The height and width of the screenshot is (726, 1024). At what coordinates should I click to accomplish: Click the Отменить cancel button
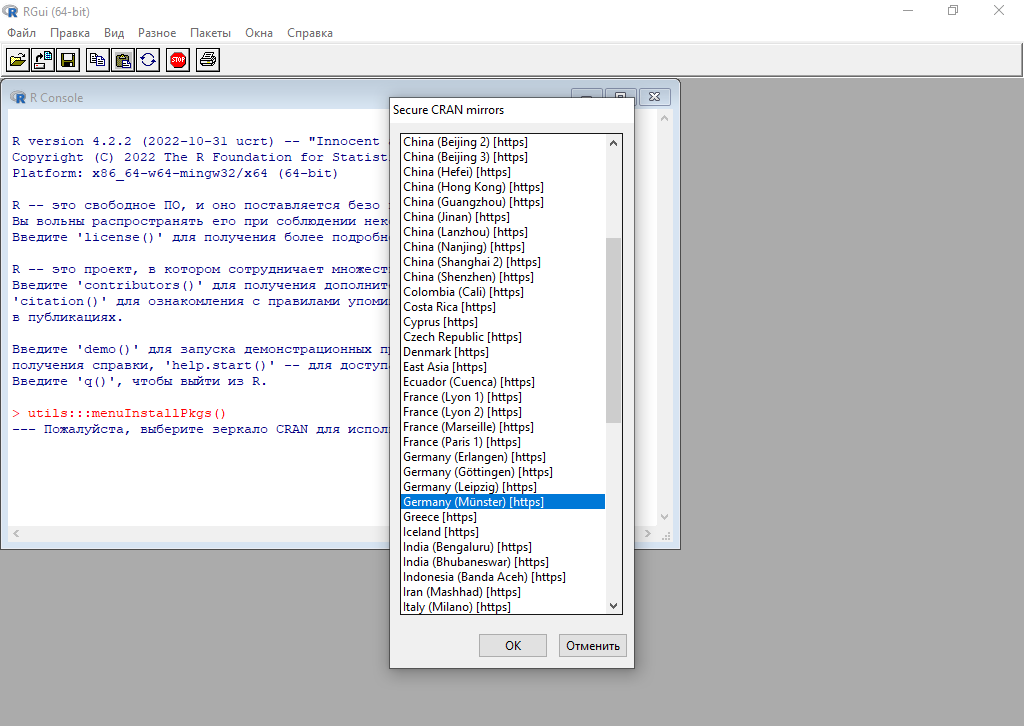tap(593, 645)
